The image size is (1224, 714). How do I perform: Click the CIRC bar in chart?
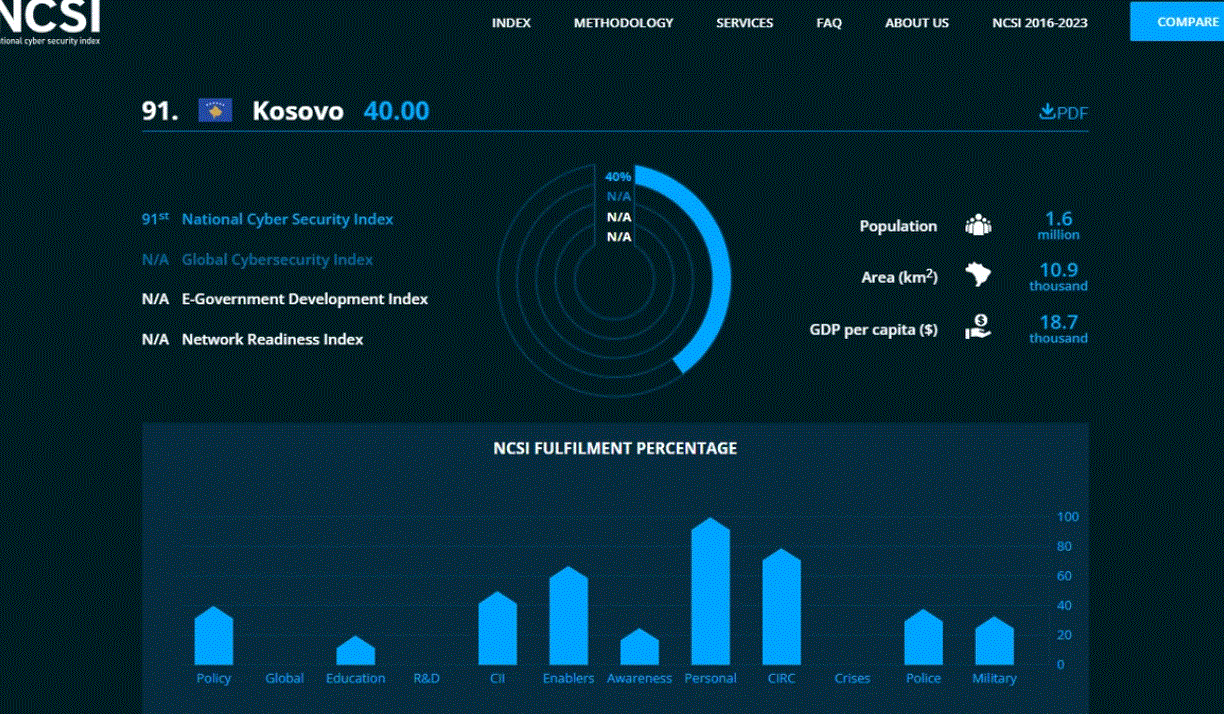click(x=781, y=610)
